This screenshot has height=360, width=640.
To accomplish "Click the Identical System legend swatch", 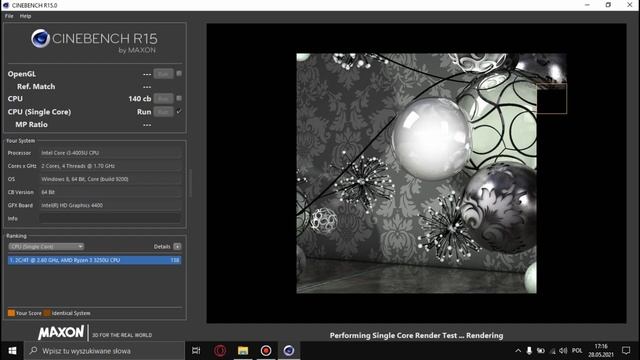I will tap(47, 313).
